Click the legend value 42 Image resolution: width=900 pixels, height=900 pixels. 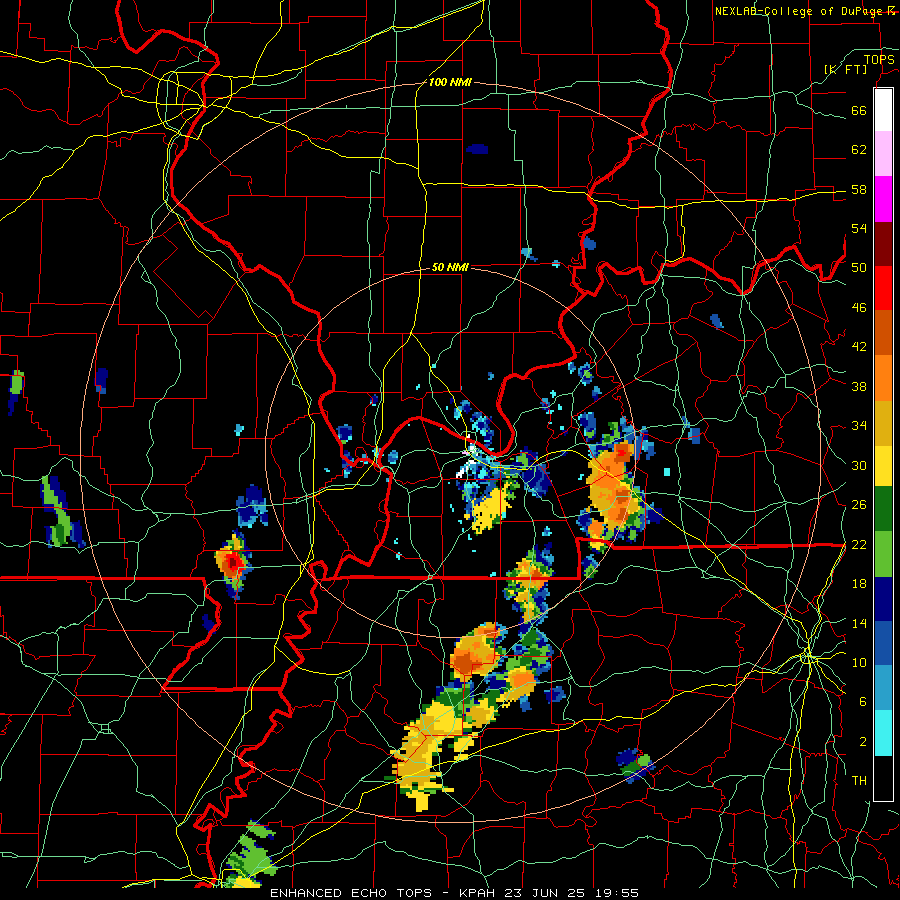click(859, 347)
